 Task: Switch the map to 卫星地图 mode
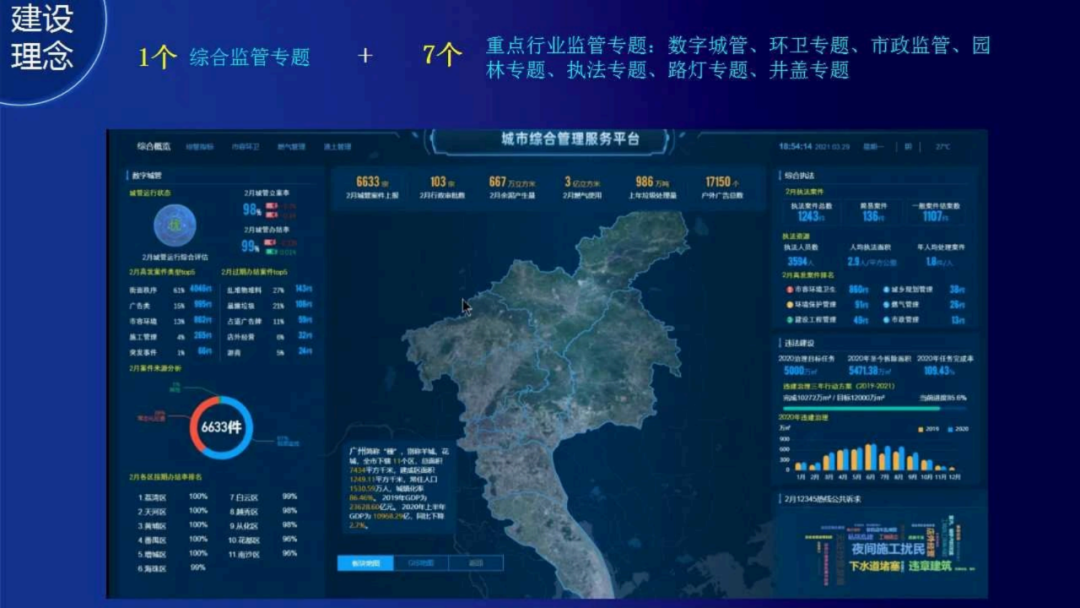pos(366,563)
